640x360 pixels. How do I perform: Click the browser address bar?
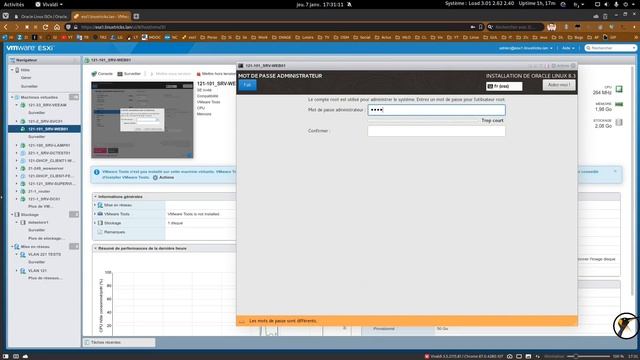coord(273,27)
